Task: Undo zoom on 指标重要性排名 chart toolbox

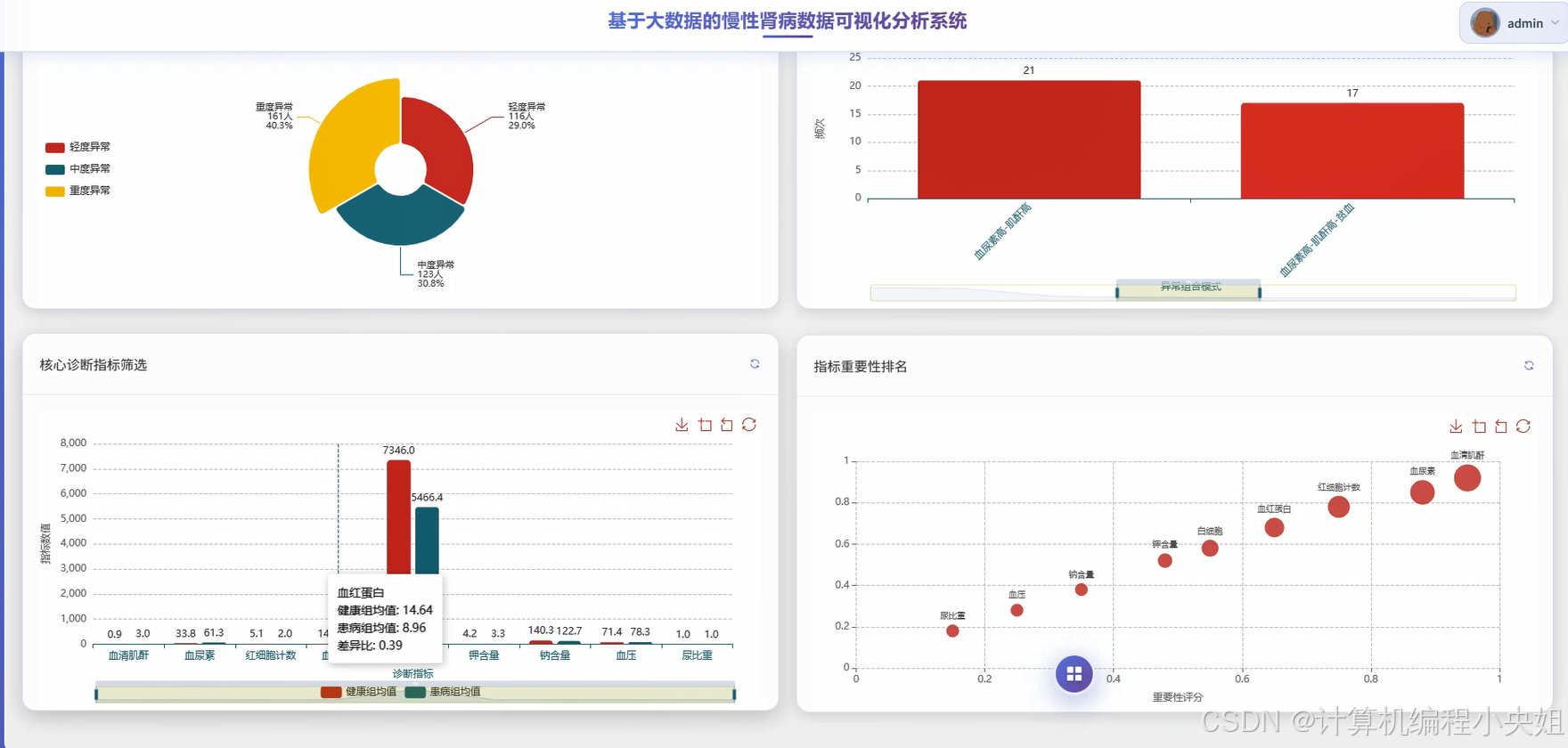Action: (1501, 427)
